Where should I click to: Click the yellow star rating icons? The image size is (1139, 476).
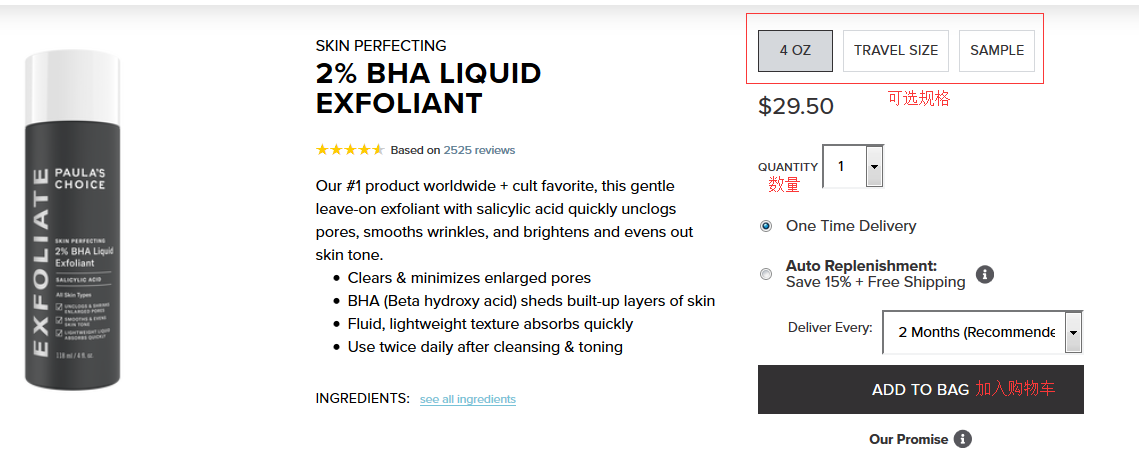(x=350, y=150)
